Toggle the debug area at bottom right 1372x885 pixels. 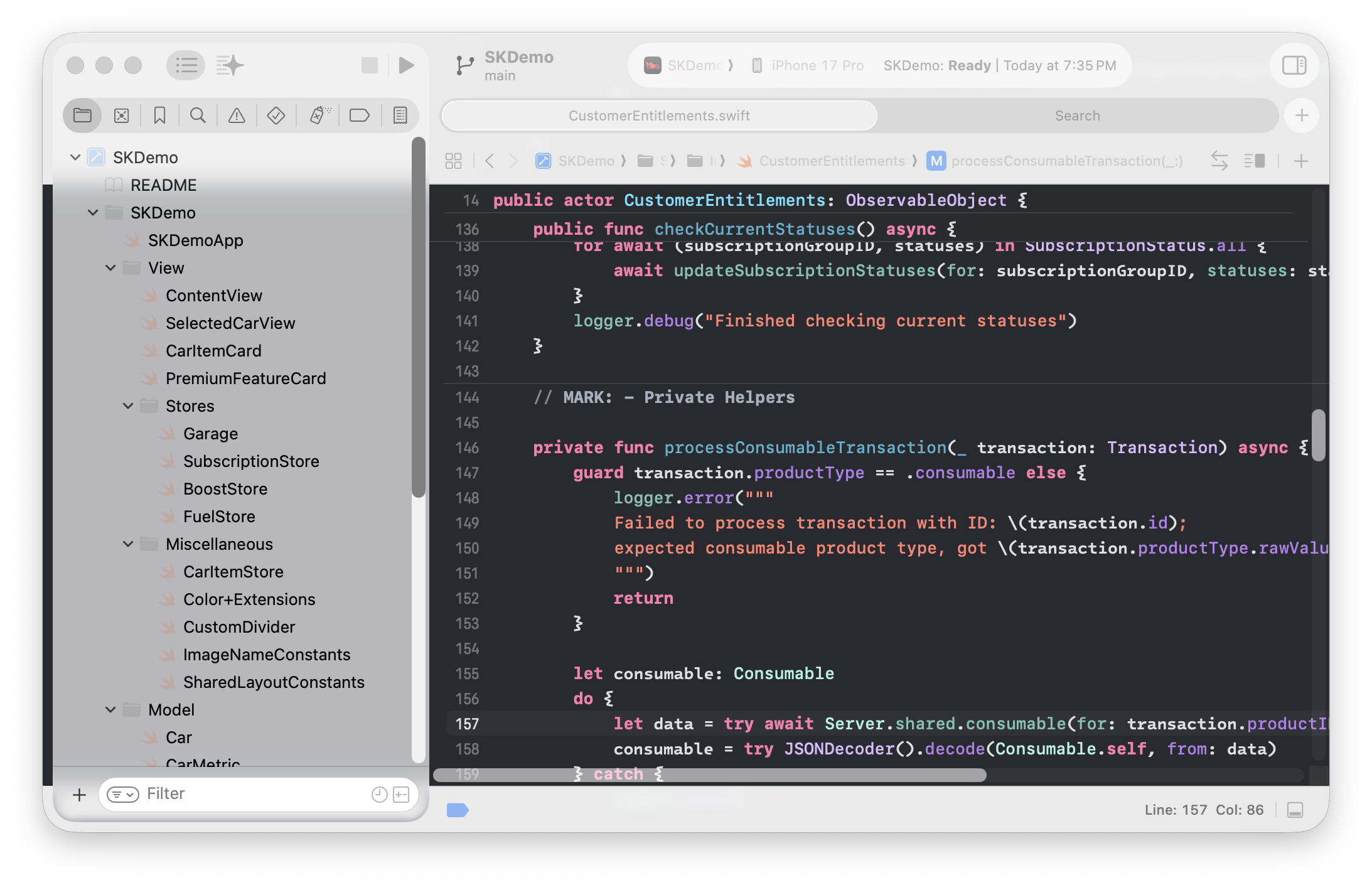point(1295,810)
